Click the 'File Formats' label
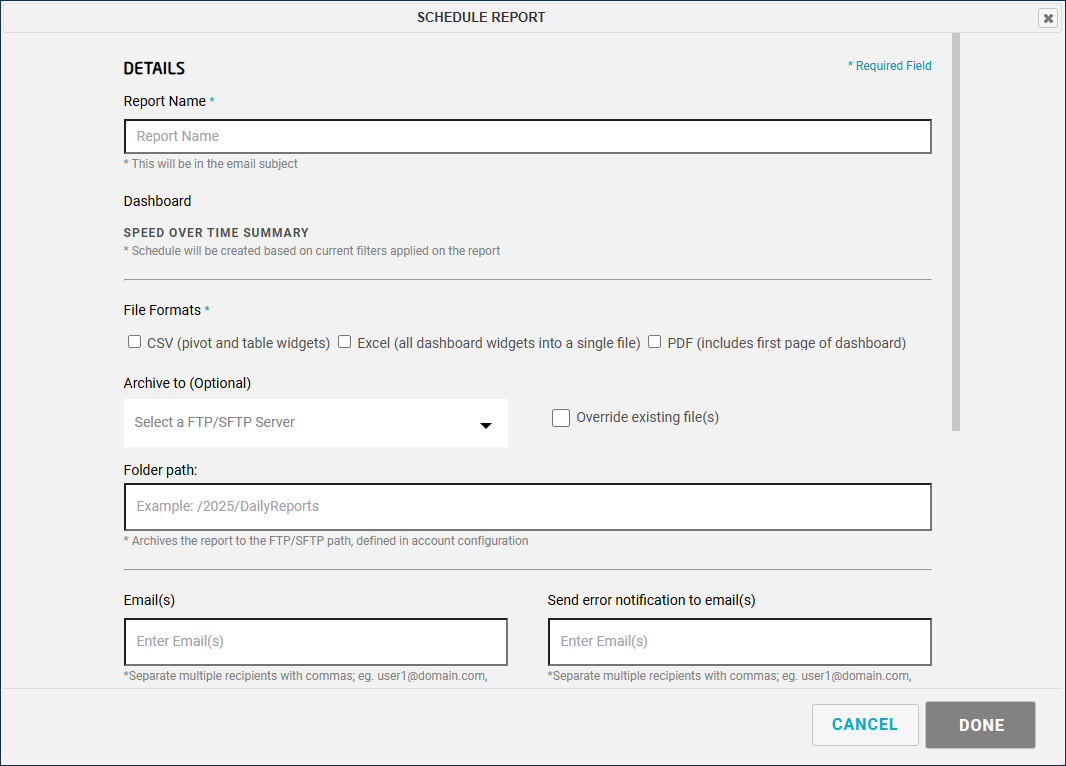The image size is (1066, 766). (x=162, y=310)
